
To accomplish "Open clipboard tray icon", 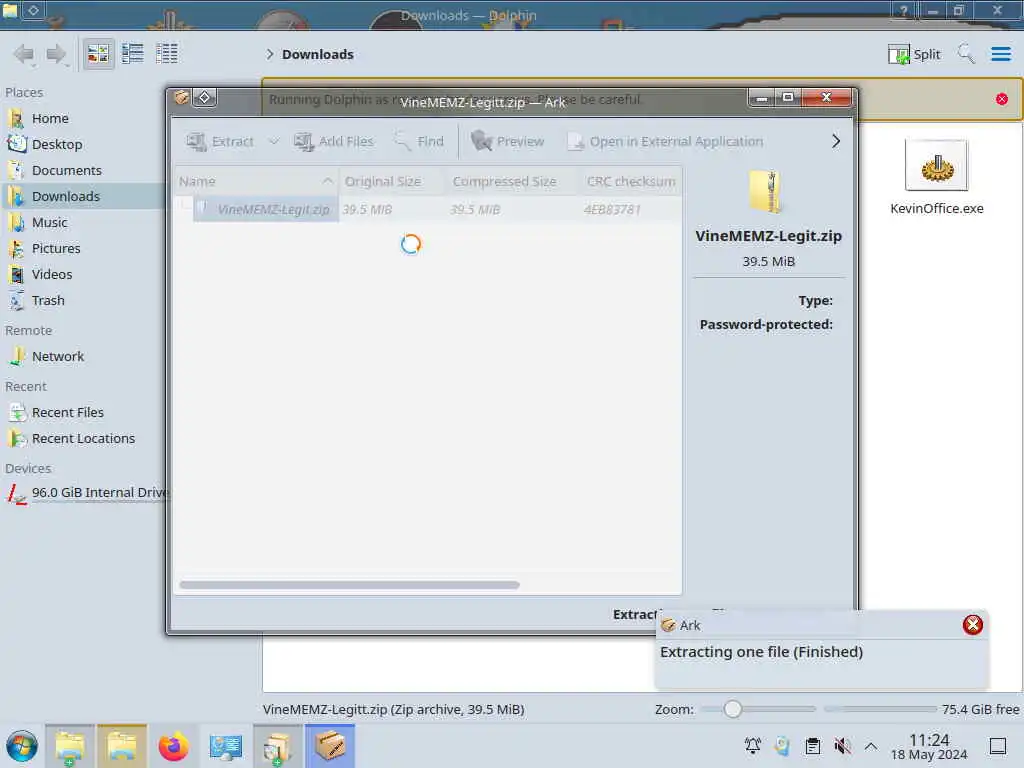I will click(812, 746).
